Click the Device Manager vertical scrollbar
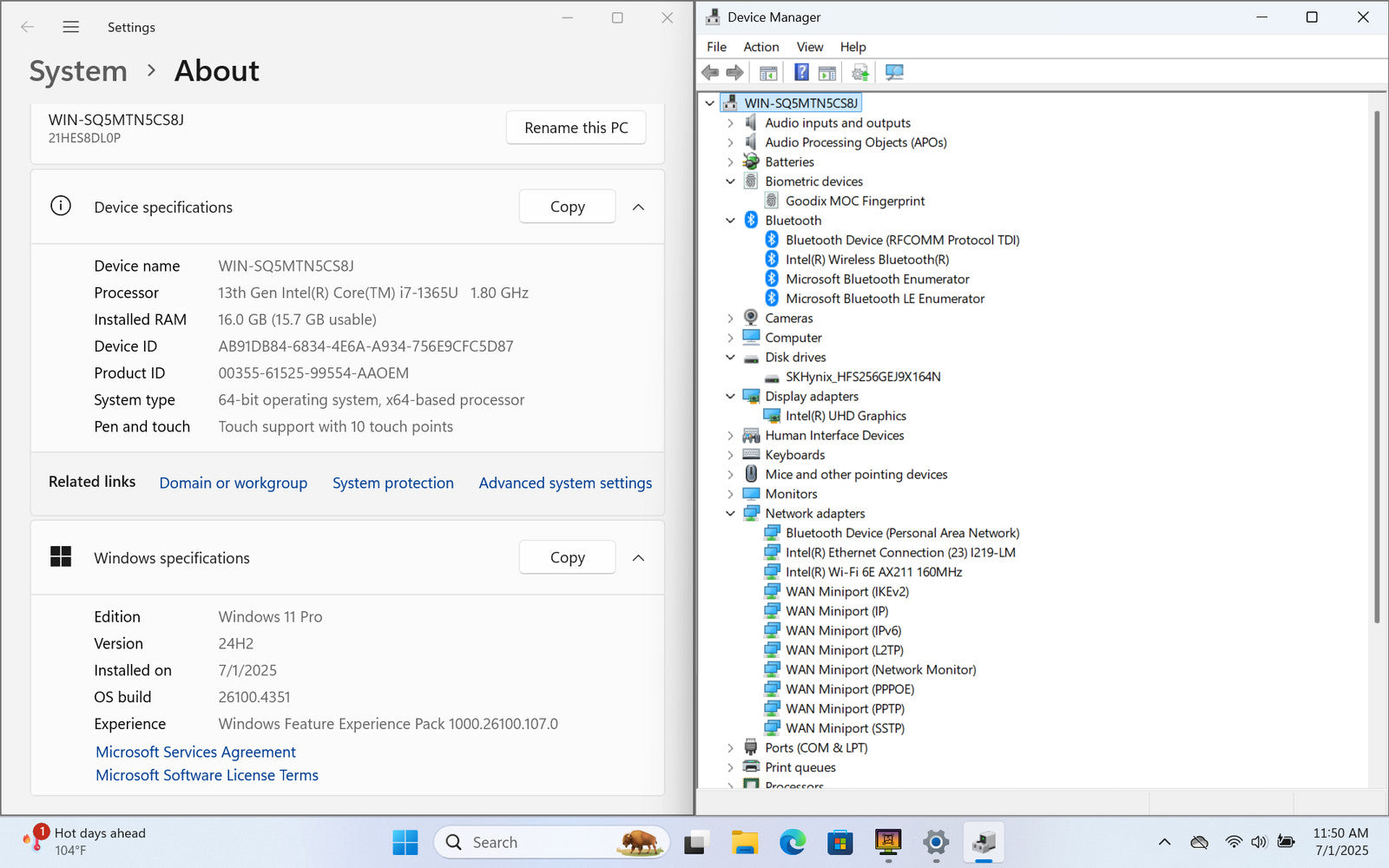1389x868 pixels. (1377, 365)
